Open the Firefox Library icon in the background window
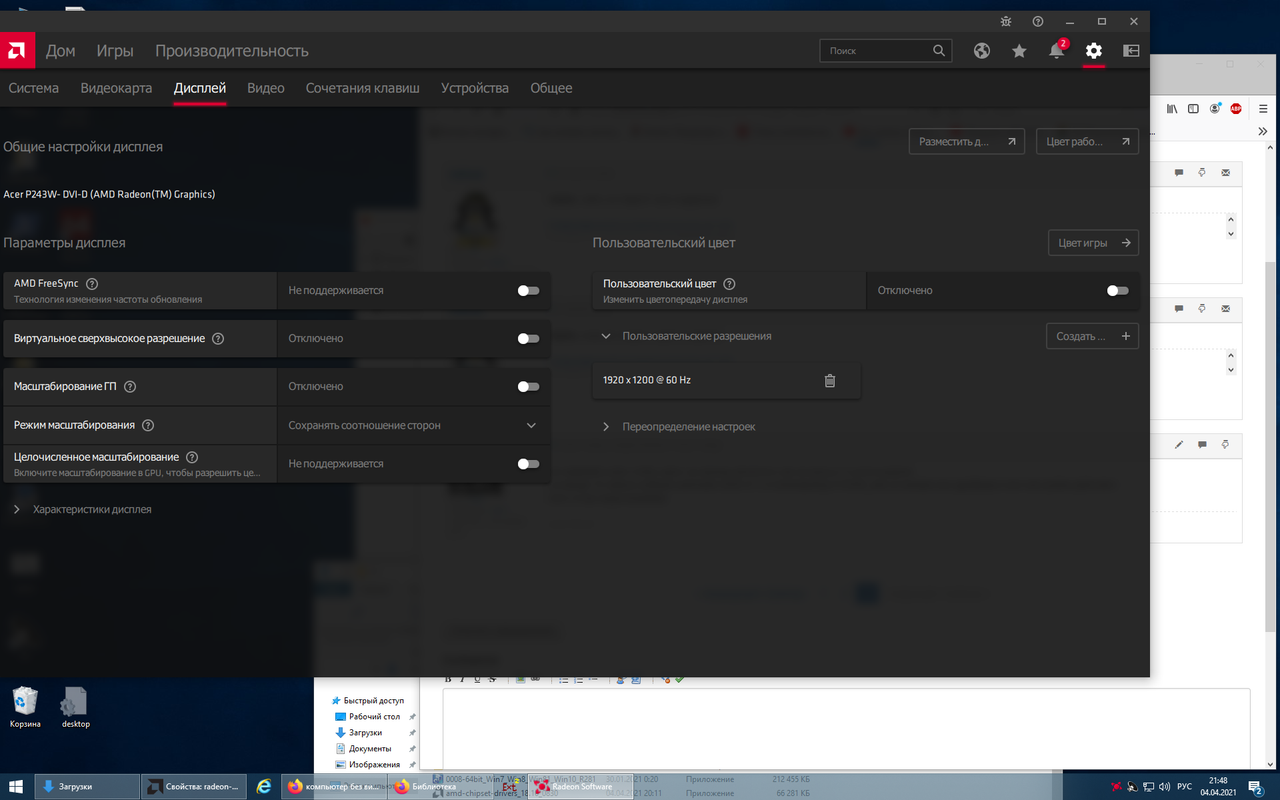The height and width of the screenshot is (800, 1280). [1173, 108]
